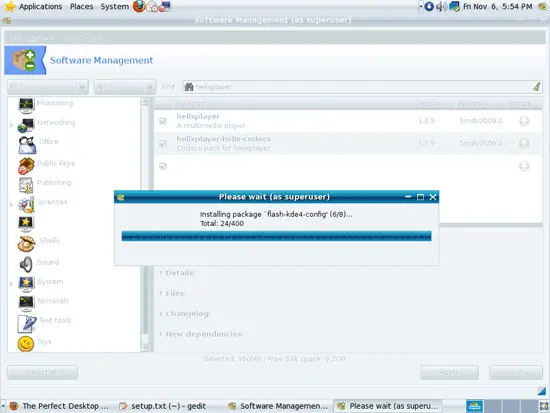Image resolution: width=550 pixels, height=413 pixels.
Task: Open the Options menu in Software Management
Action: pyautogui.click(x=41, y=37)
